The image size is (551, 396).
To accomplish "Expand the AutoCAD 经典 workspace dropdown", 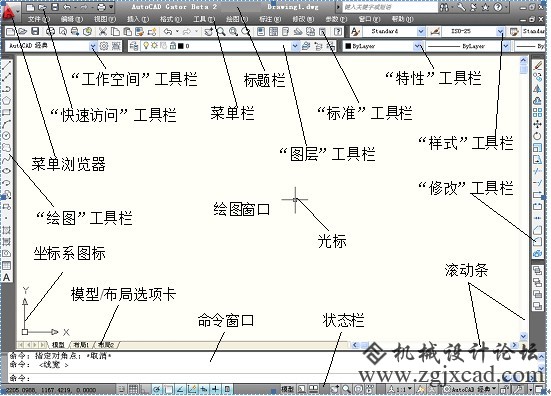I will tap(93, 46).
